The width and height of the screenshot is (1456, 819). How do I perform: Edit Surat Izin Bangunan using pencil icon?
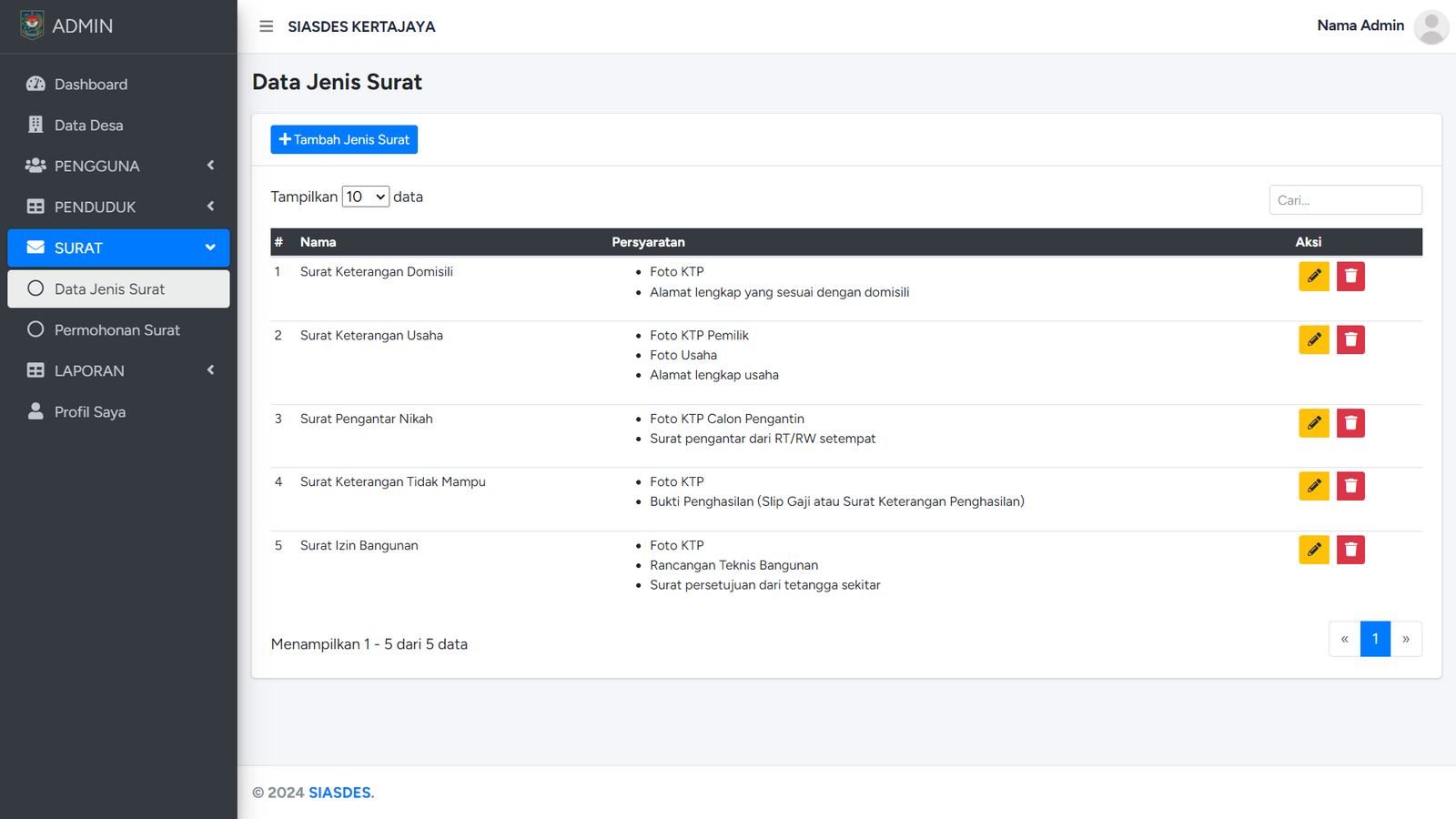(x=1313, y=550)
